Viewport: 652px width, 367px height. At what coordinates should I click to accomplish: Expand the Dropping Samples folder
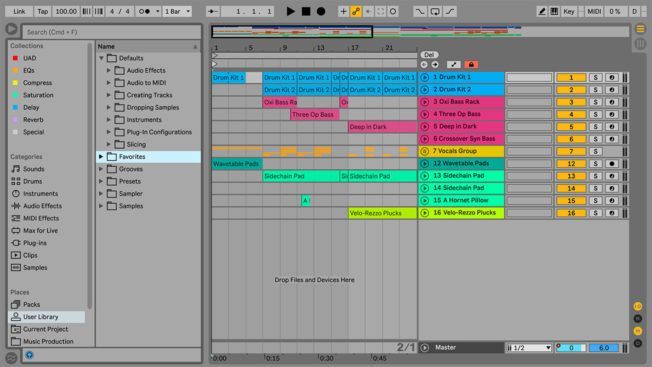pos(109,107)
